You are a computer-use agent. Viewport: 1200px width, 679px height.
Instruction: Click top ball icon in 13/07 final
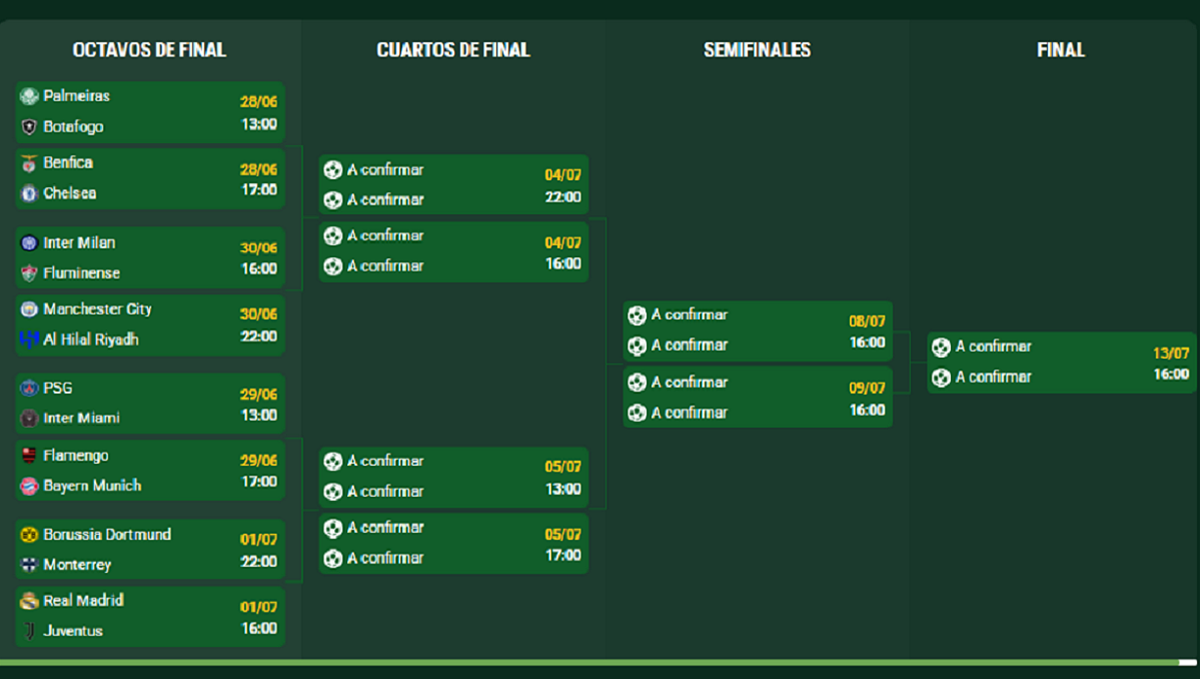click(941, 347)
